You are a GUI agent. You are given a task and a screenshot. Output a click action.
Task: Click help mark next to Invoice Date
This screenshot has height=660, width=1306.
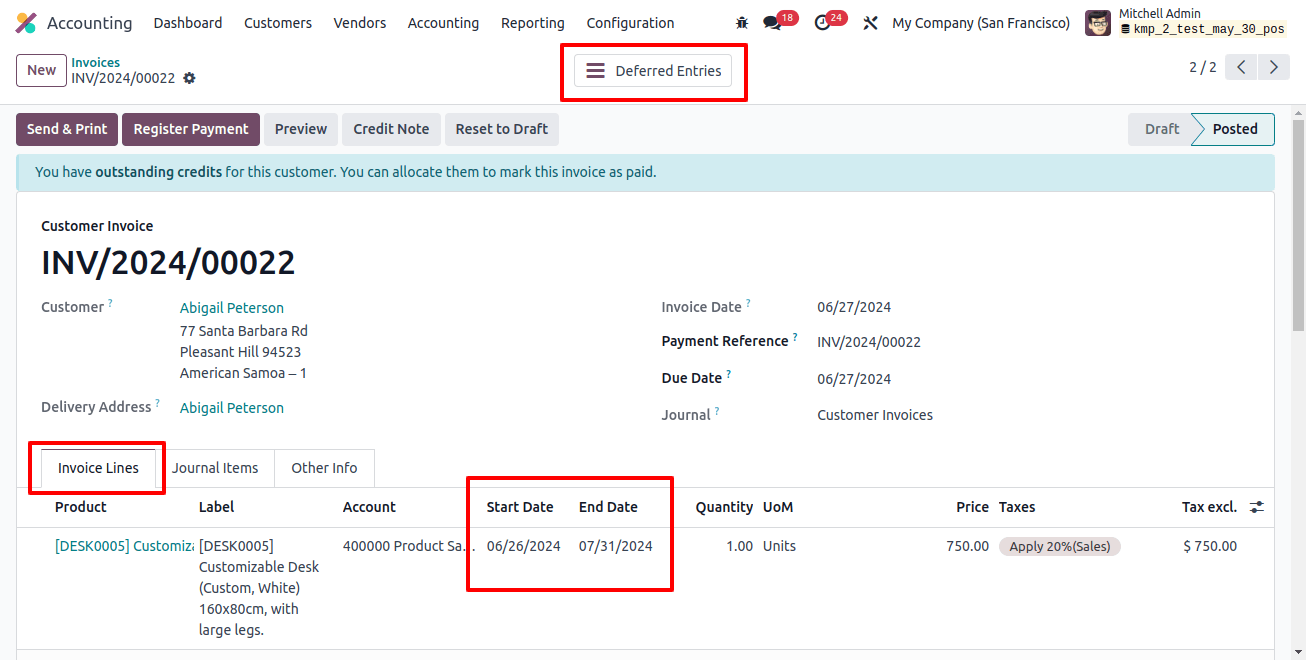(x=748, y=303)
